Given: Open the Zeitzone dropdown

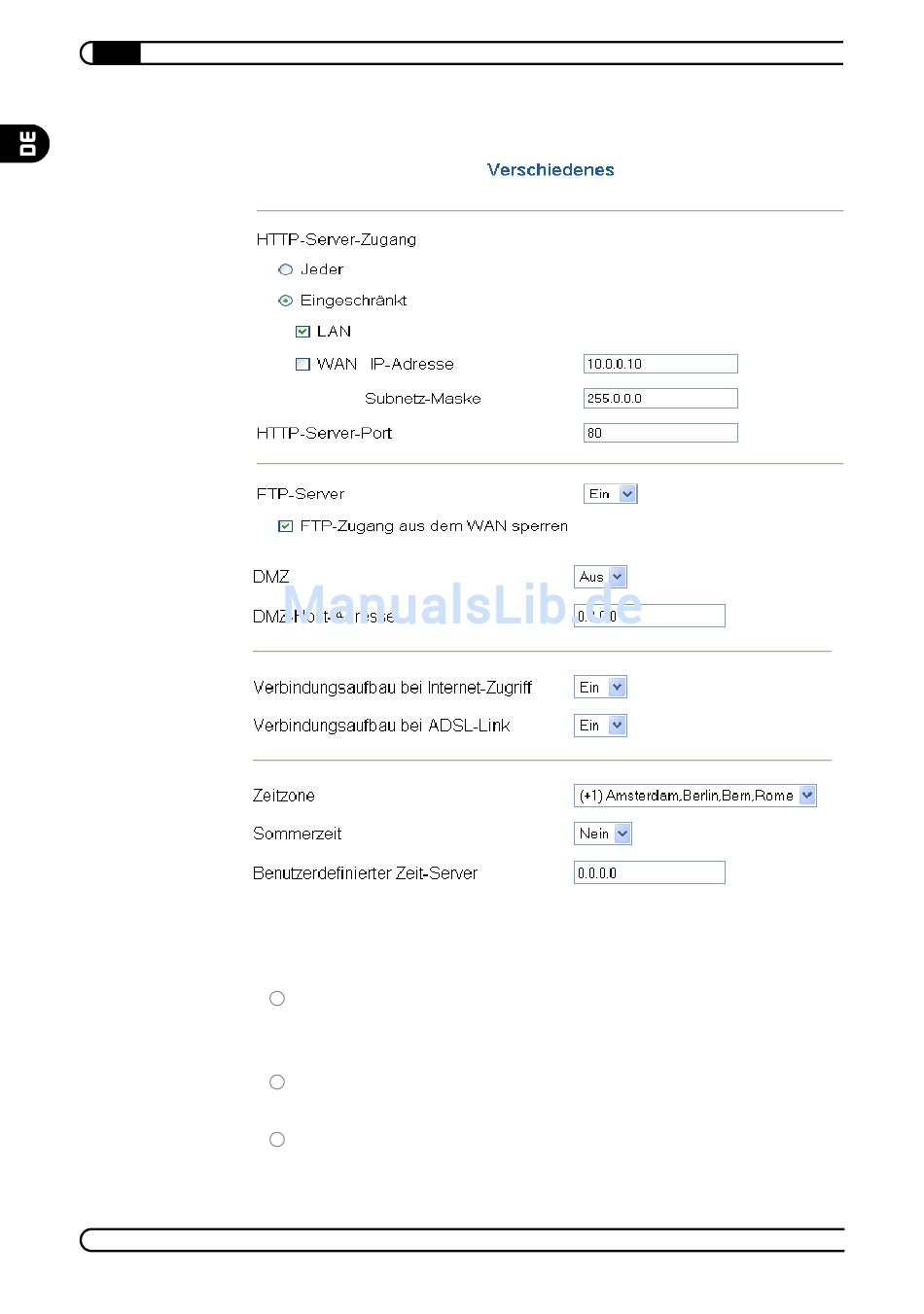Looking at the screenshot, I should tap(695, 796).
